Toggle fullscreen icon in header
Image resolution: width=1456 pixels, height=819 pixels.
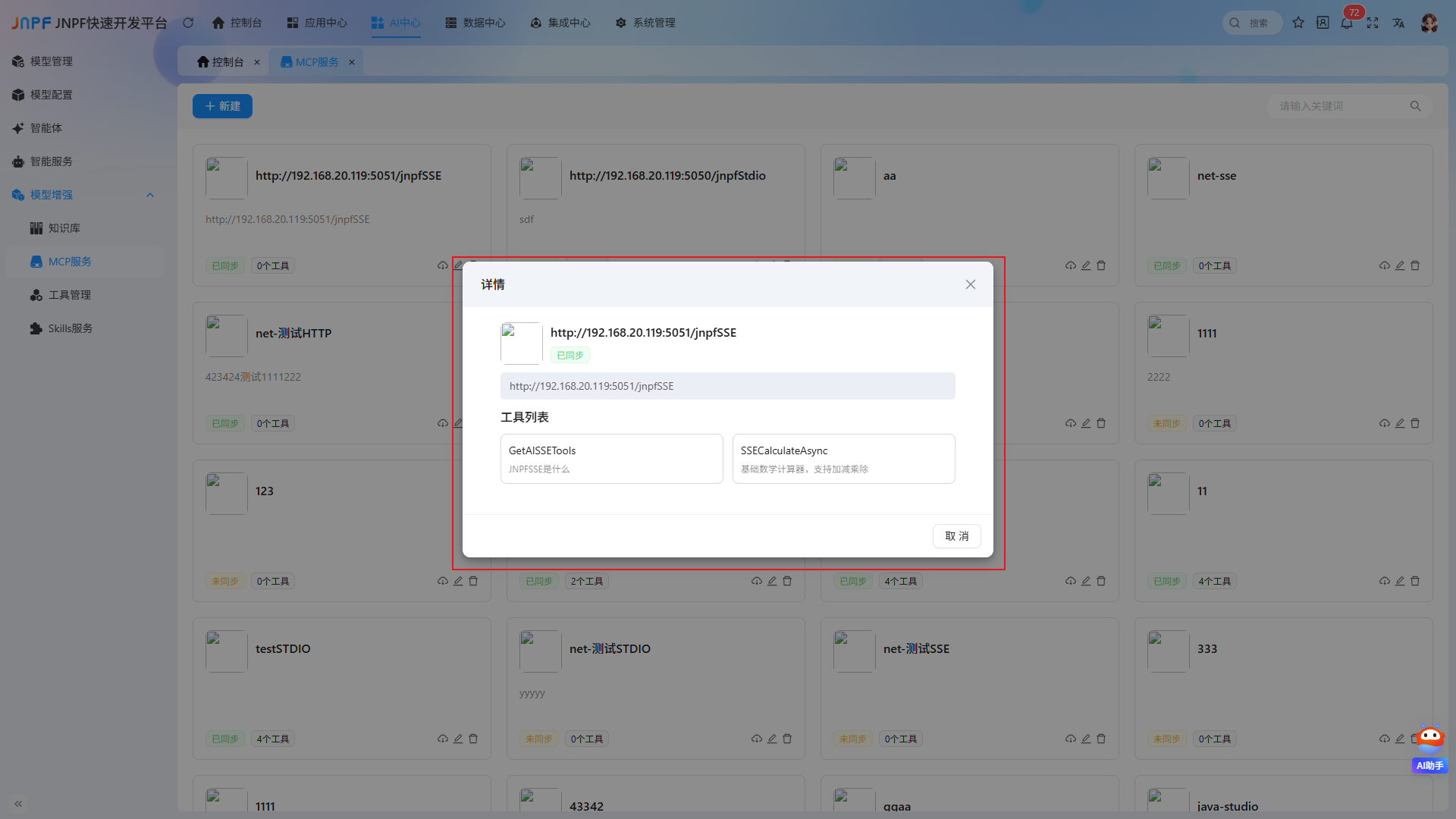coord(1373,23)
